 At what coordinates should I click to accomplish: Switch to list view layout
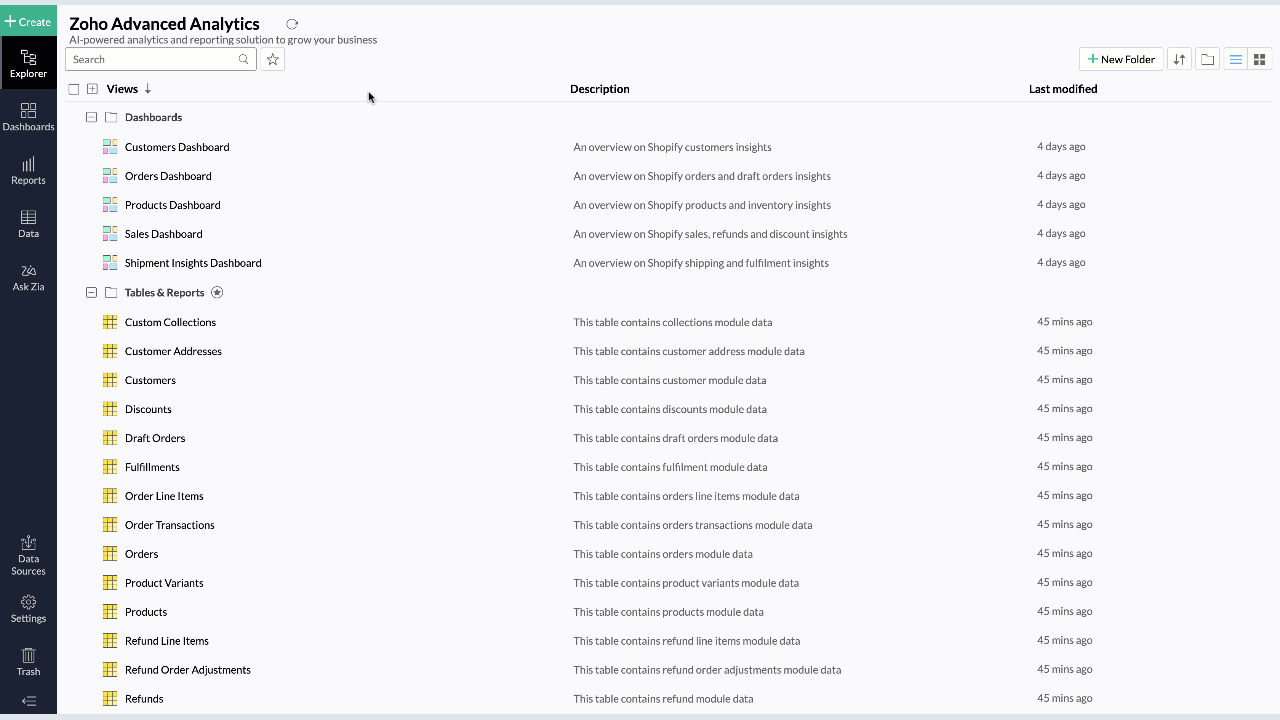tap(1236, 59)
